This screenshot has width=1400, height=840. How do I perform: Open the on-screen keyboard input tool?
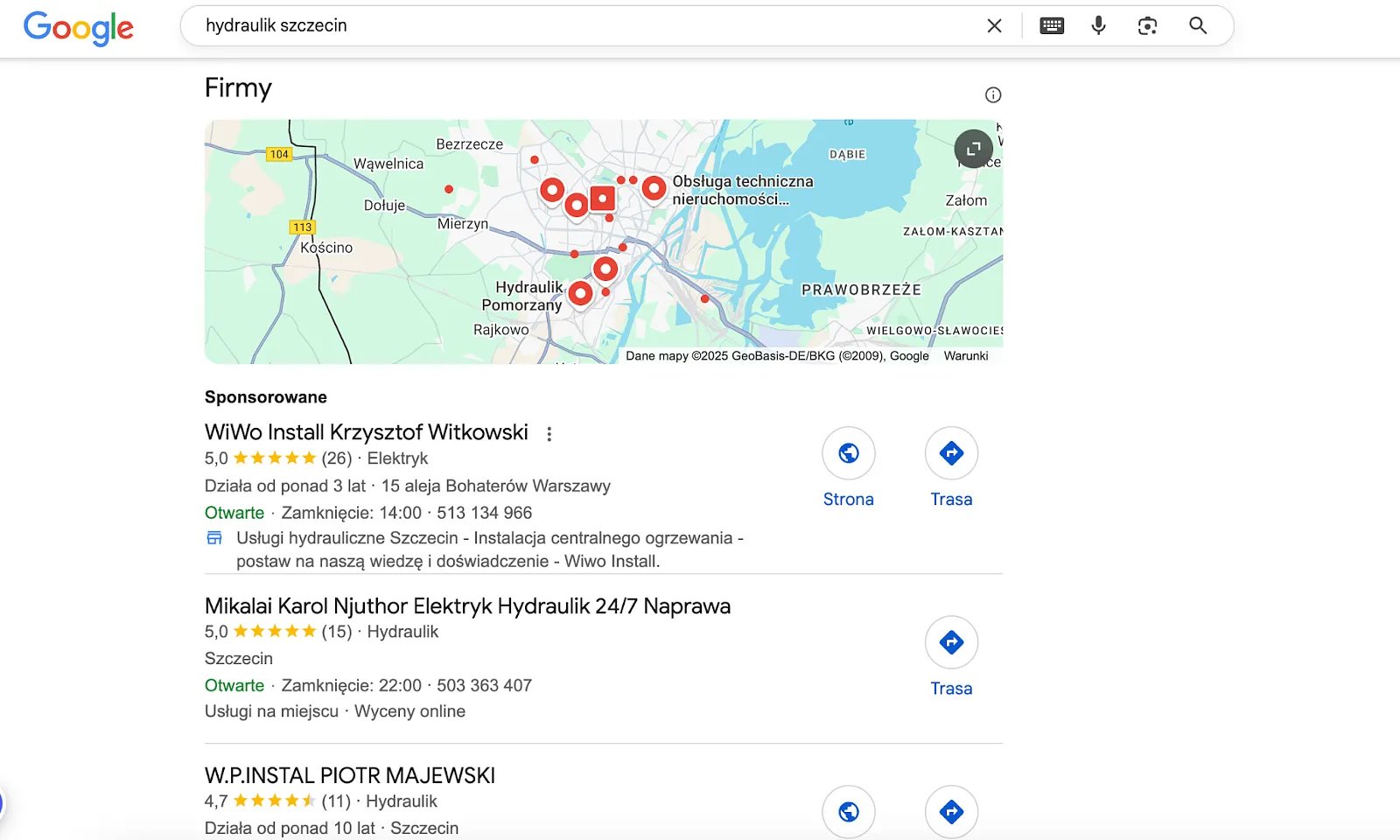pos(1052,26)
